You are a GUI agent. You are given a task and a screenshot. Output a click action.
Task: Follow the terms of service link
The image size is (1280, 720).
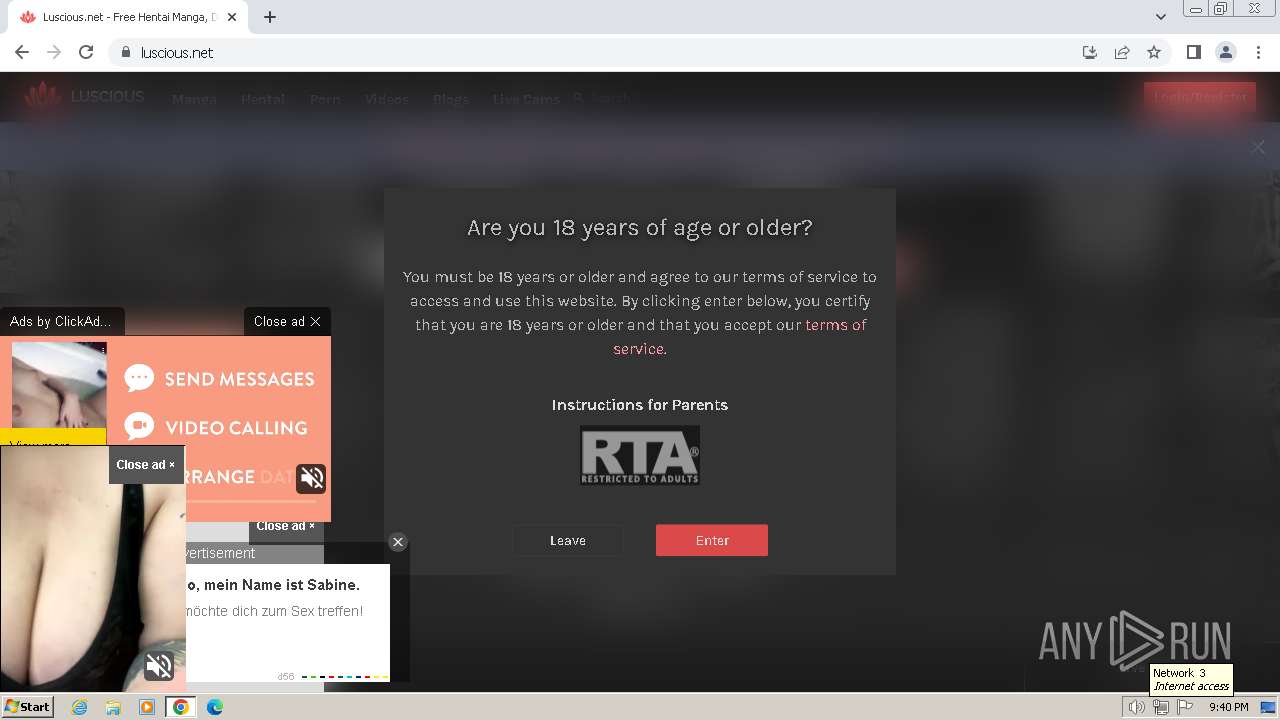tap(740, 337)
